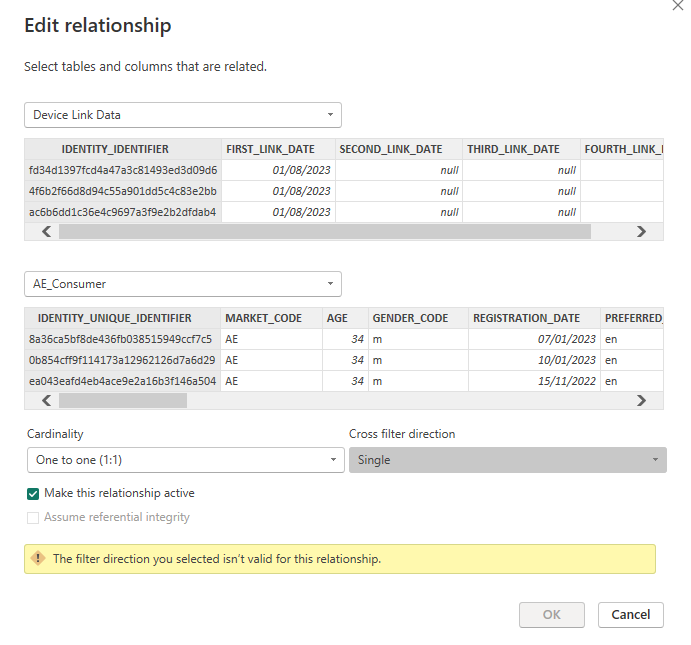Image resolution: width=691 pixels, height=645 pixels.
Task: Click the Device Link Data horizontal scrollbar thumb
Action: point(325,232)
